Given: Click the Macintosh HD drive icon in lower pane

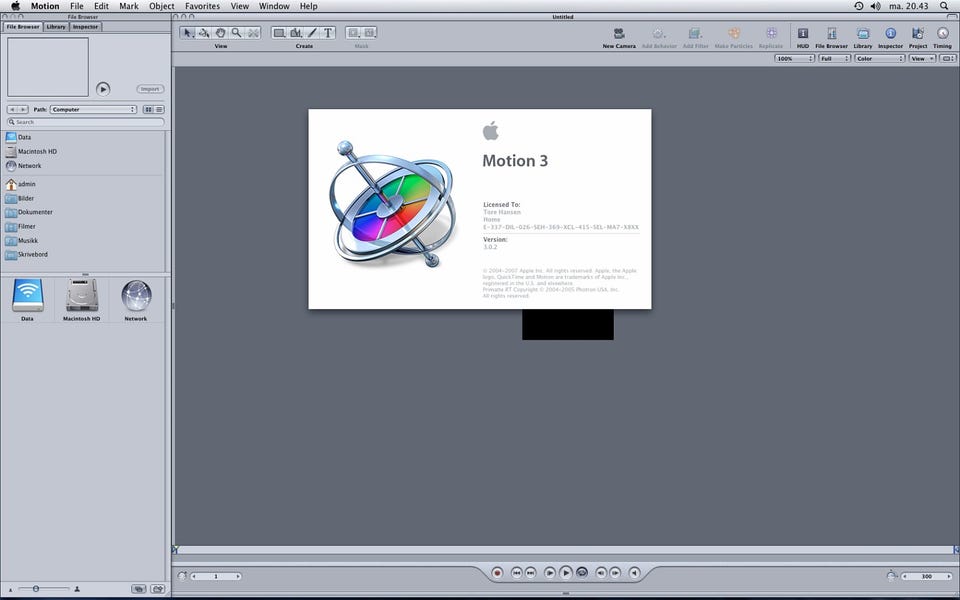Looking at the screenshot, I should tap(81, 296).
